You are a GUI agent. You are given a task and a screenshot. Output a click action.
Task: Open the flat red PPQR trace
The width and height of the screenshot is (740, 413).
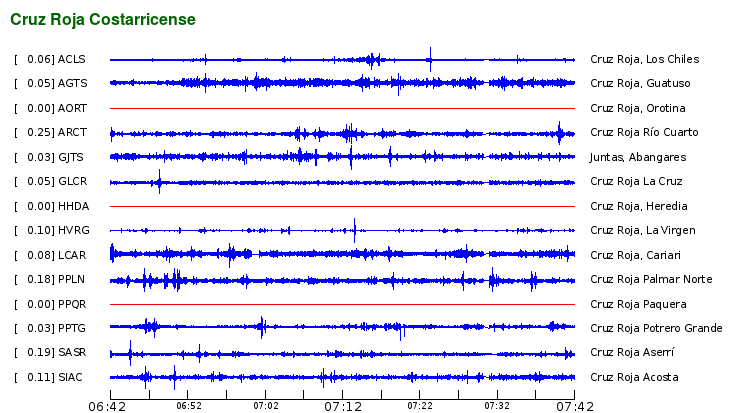tap(343, 304)
